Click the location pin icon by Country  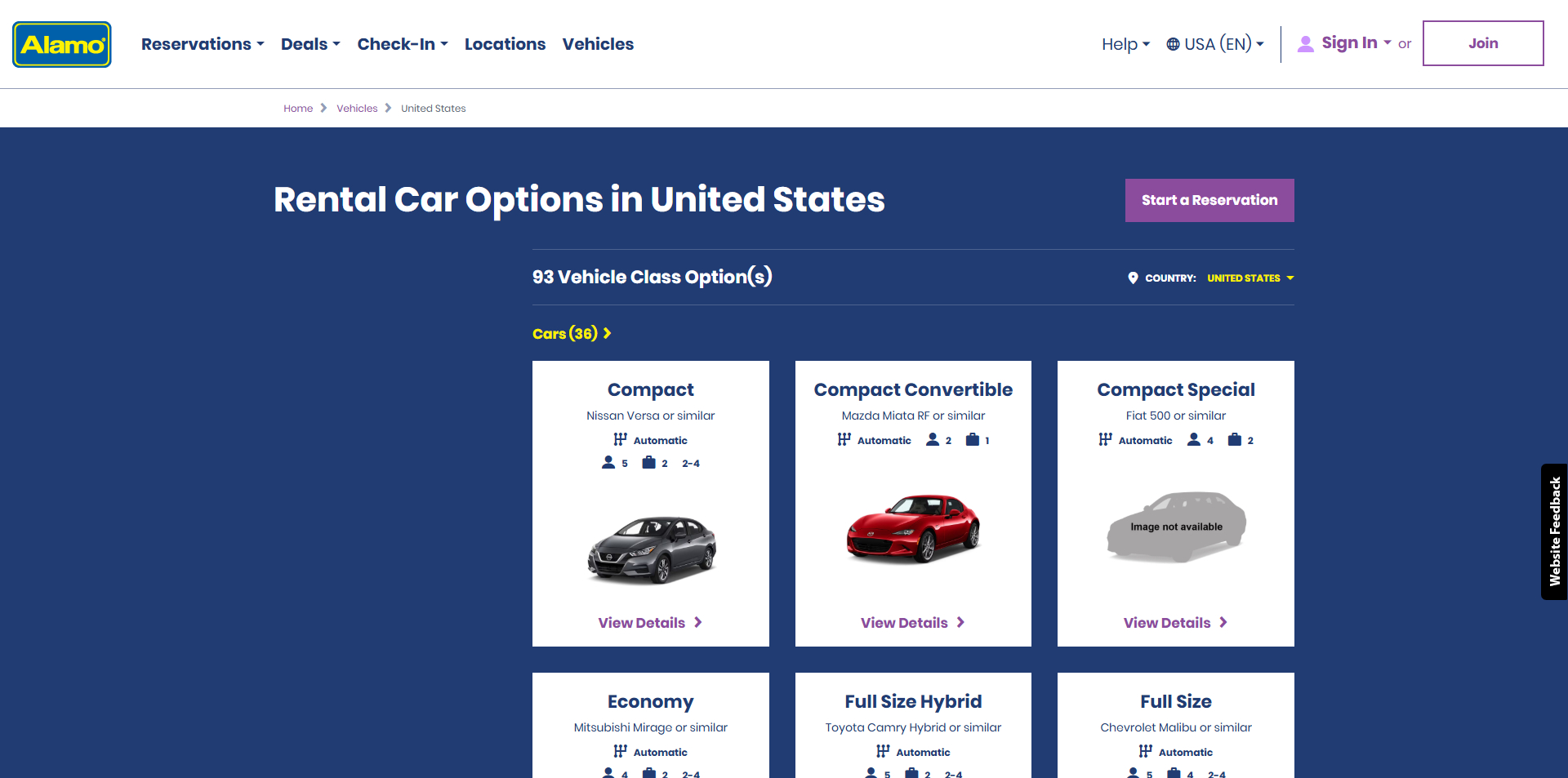1133,278
